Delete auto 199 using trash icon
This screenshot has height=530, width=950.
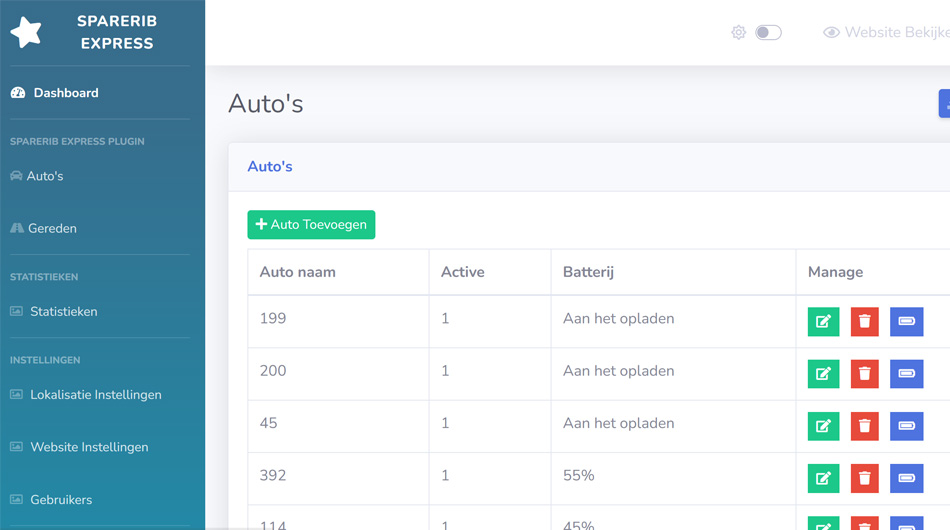click(x=865, y=322)
